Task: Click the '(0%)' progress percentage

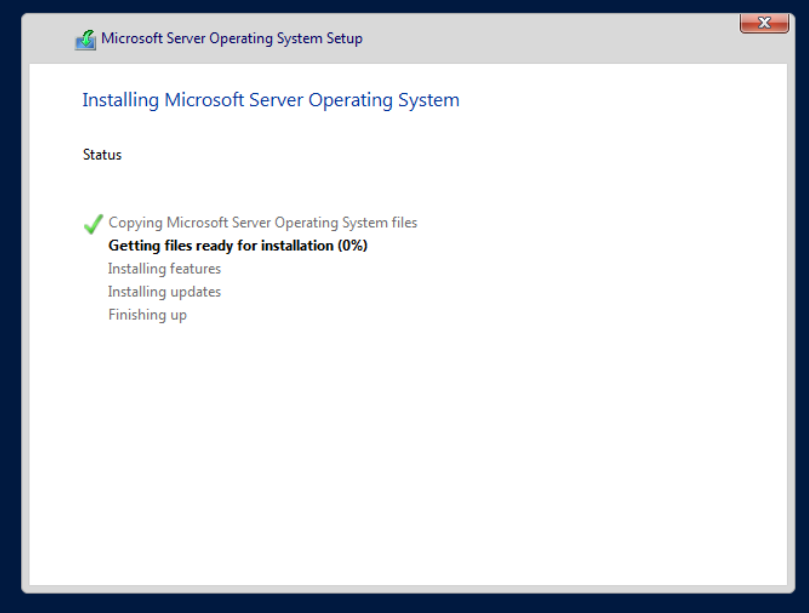Action: coord(352,246)
